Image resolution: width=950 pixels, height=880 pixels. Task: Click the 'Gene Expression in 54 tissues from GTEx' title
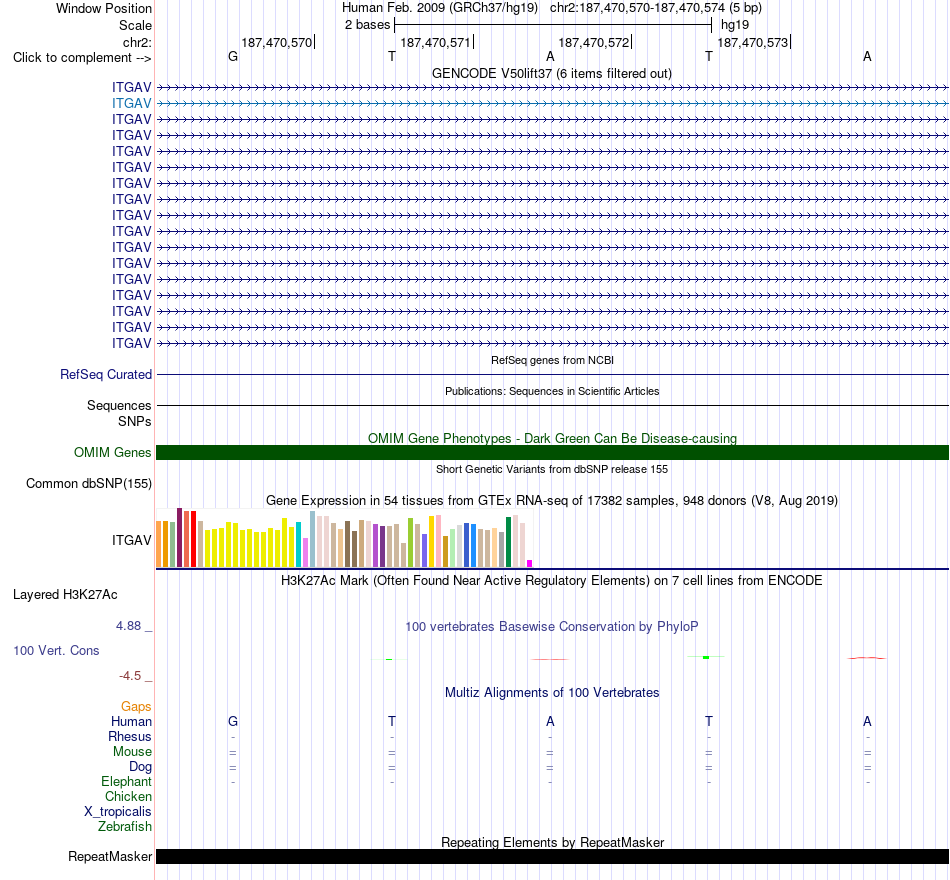pyautogui.click(x=552, y=501)
